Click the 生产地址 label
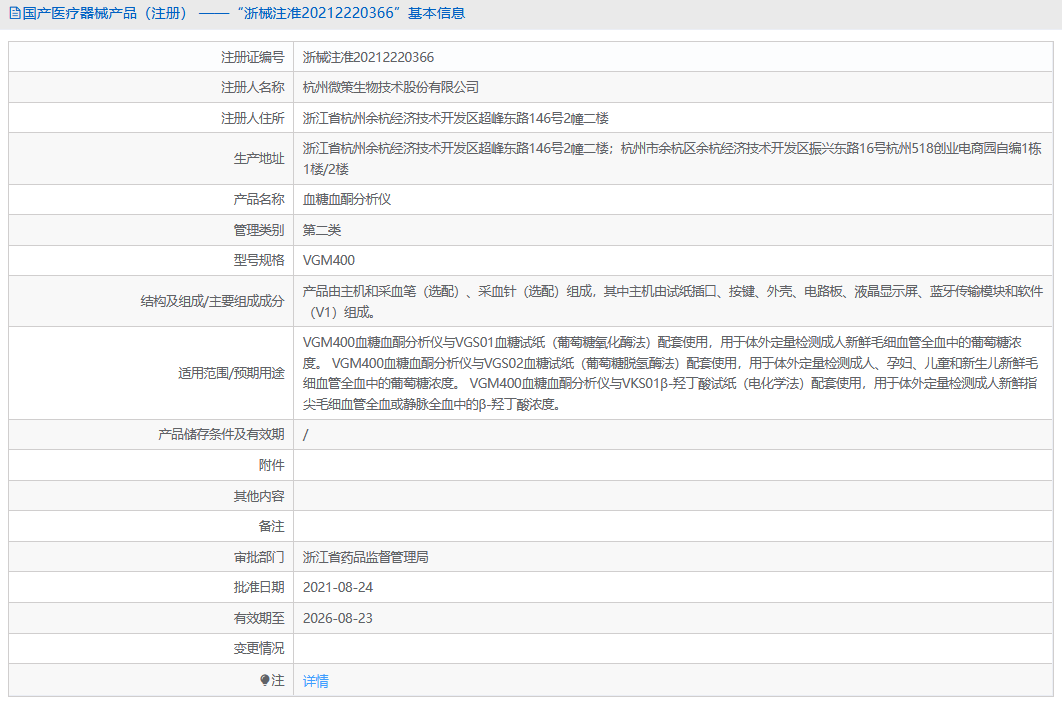1062x703 pixels. click(259, 158)
